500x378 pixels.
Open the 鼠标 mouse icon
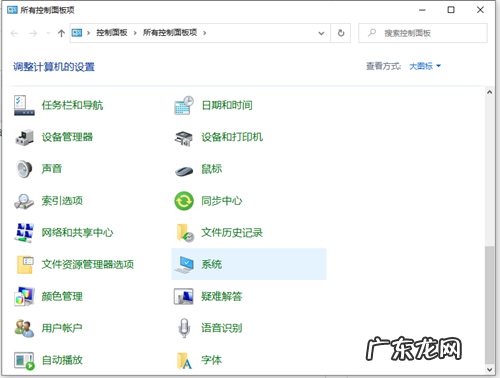point(184,170)
